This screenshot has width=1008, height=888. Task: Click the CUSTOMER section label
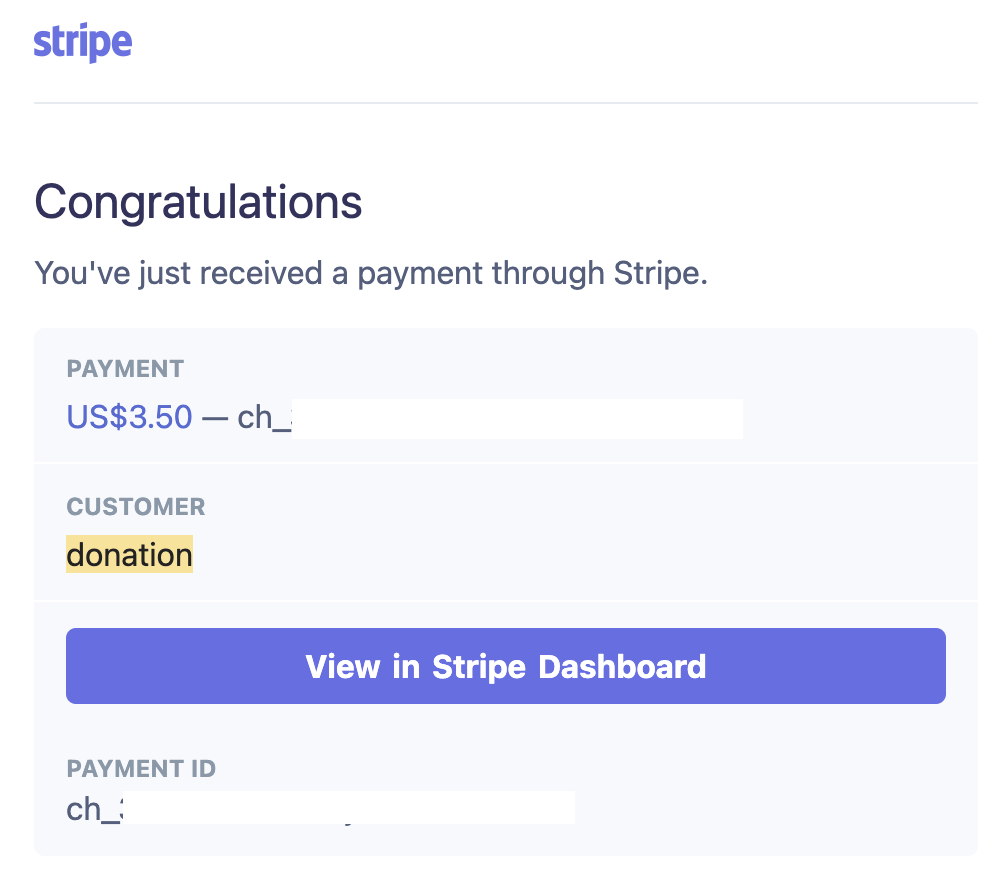tap(135, 507)
